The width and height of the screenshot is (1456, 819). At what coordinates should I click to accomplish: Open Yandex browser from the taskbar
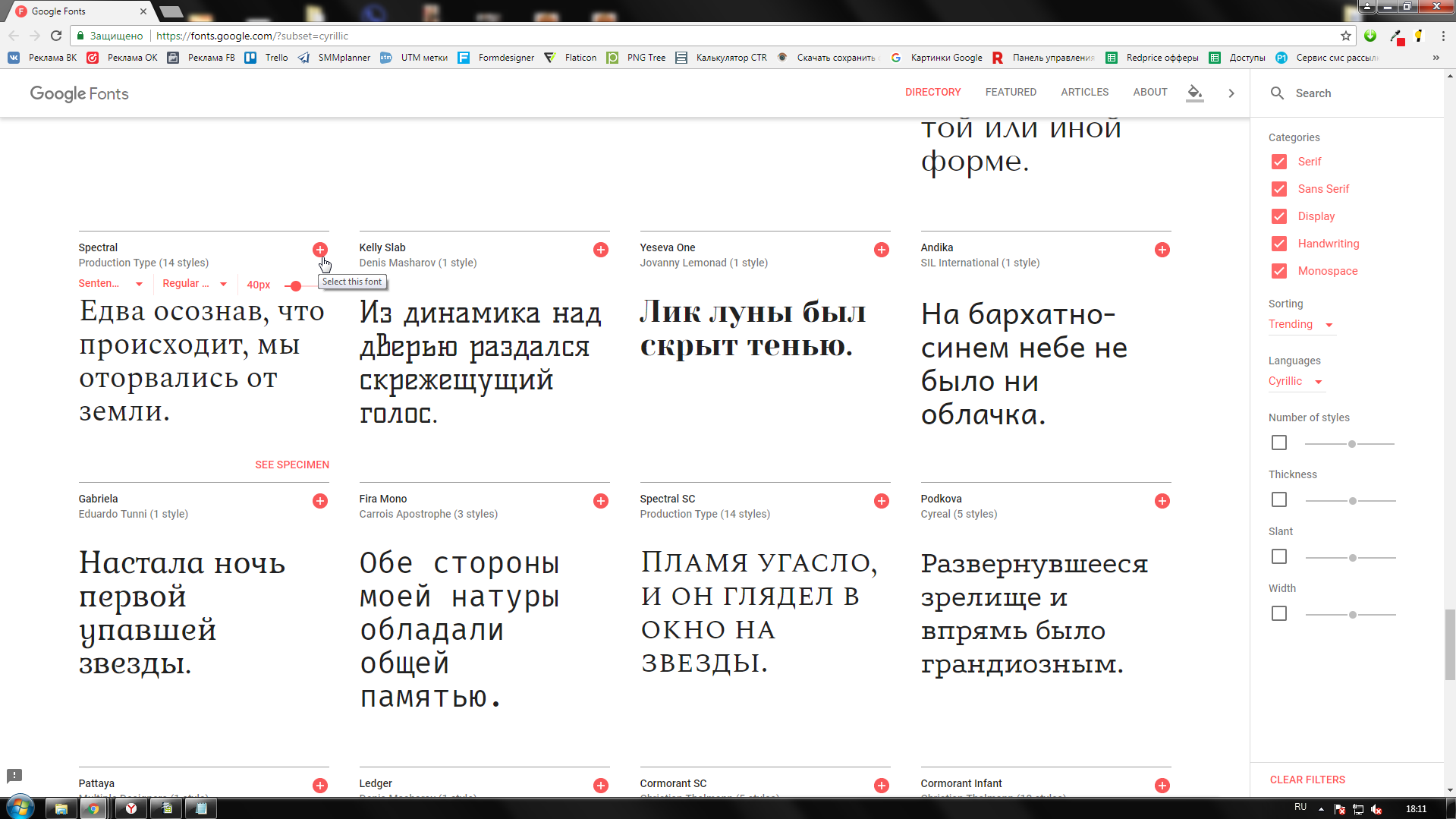[x=131, y=808]
